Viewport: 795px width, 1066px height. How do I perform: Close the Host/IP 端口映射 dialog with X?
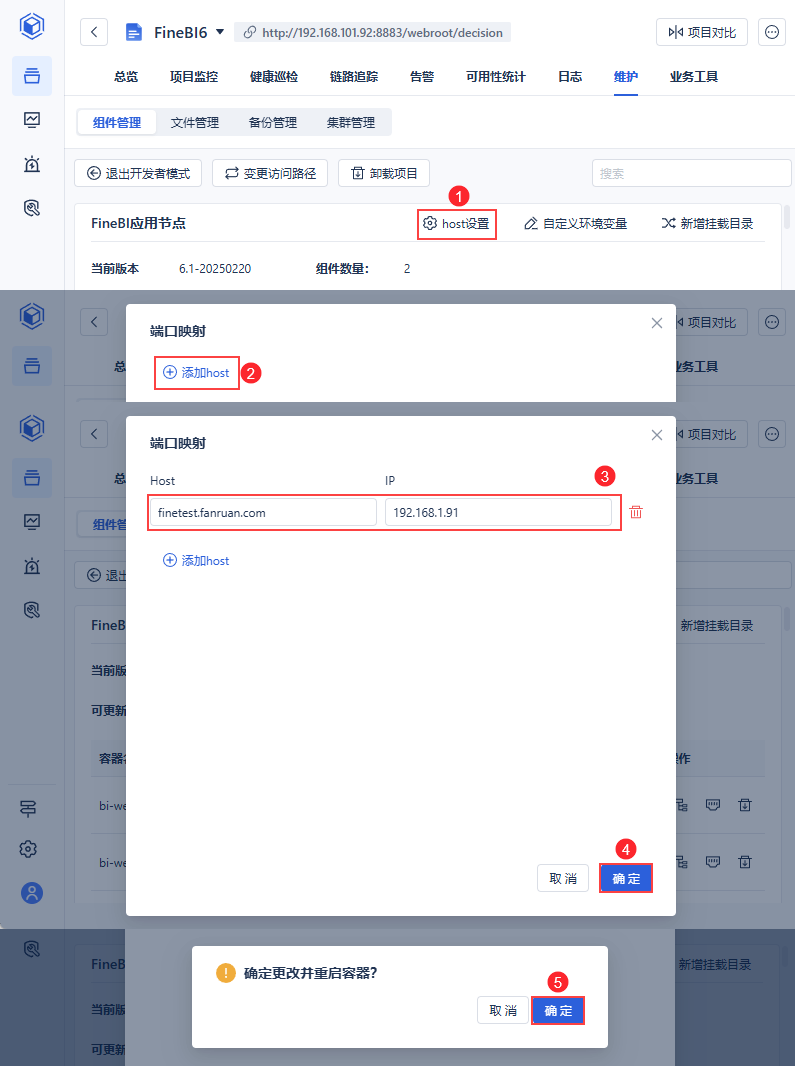tap(656, 435)
